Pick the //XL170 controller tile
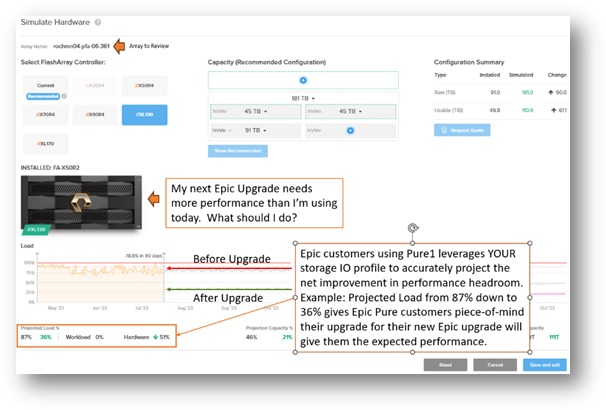The width and height of the screenshot is (606, 410). coord(46,144)
